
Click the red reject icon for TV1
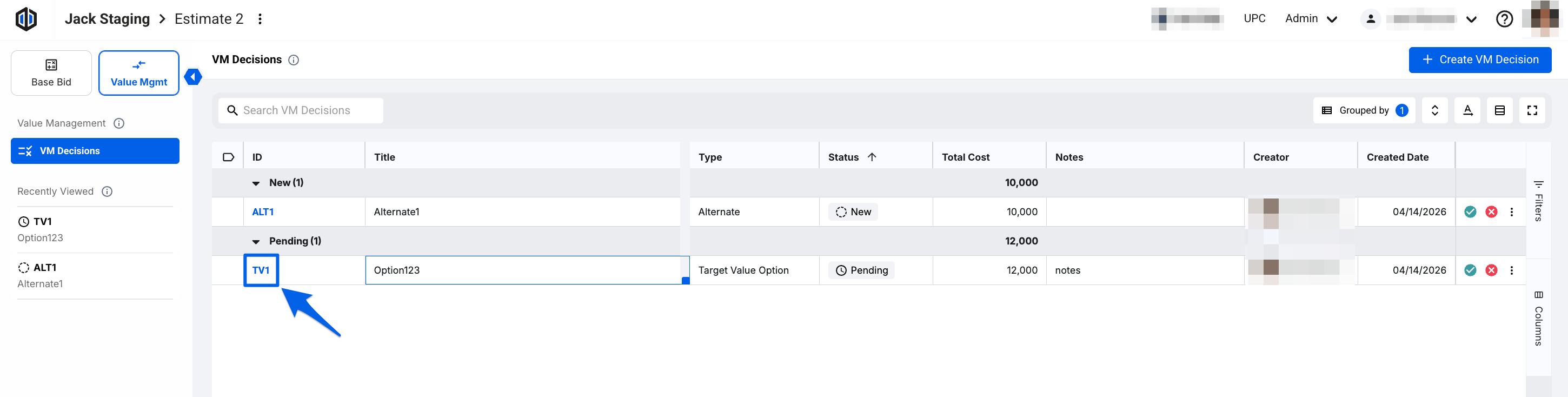[x=1491, y=270]
